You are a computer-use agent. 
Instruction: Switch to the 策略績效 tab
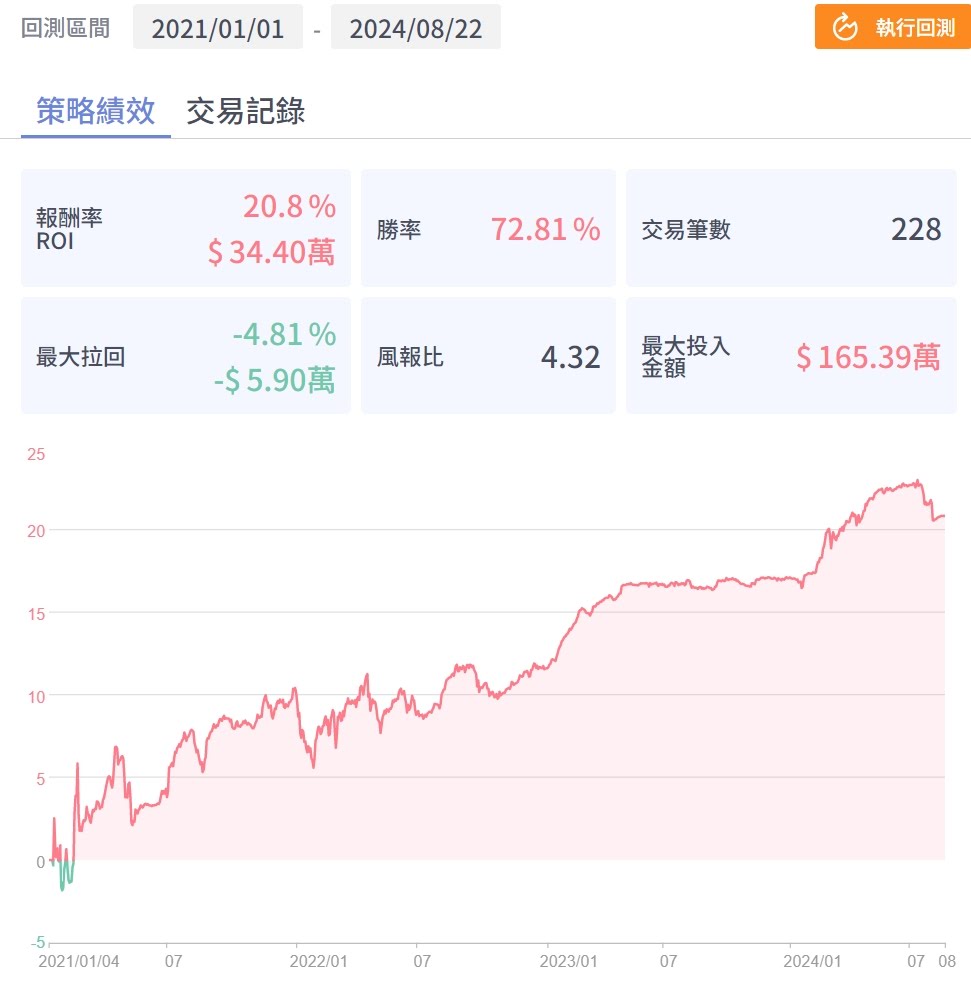pos(96,111)
